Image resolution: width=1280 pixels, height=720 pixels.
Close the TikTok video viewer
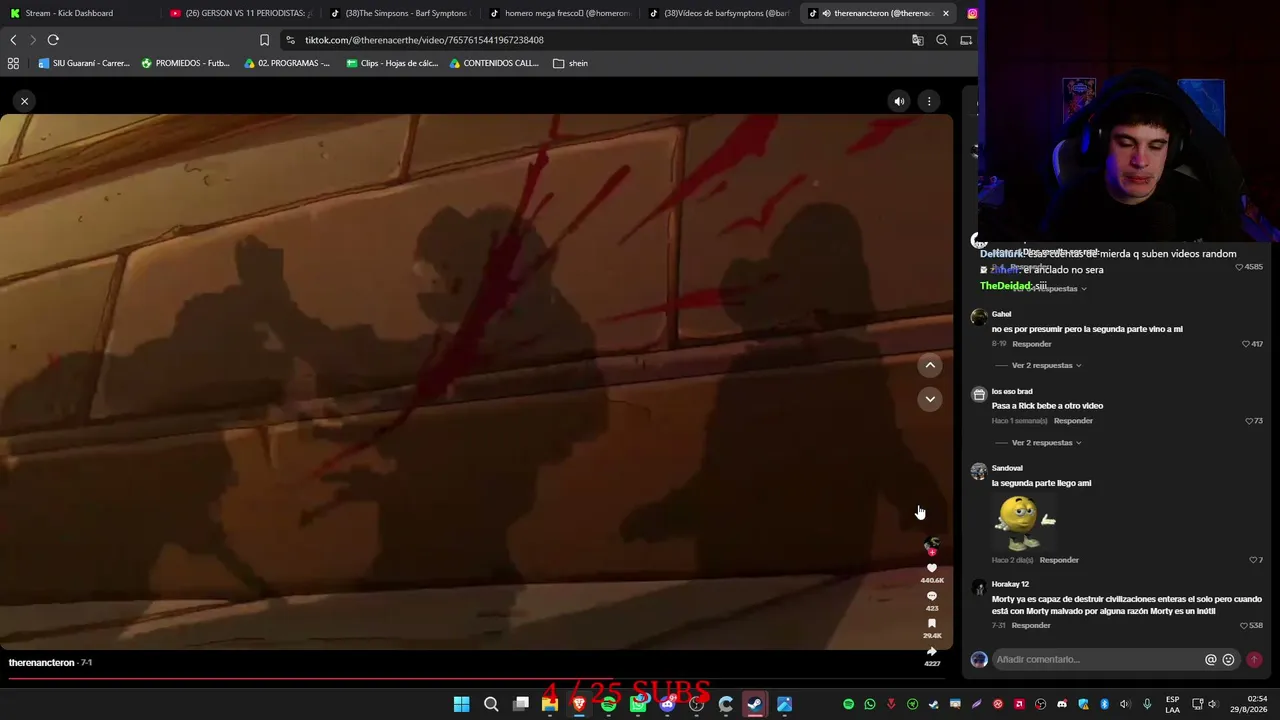coord(24,101)
